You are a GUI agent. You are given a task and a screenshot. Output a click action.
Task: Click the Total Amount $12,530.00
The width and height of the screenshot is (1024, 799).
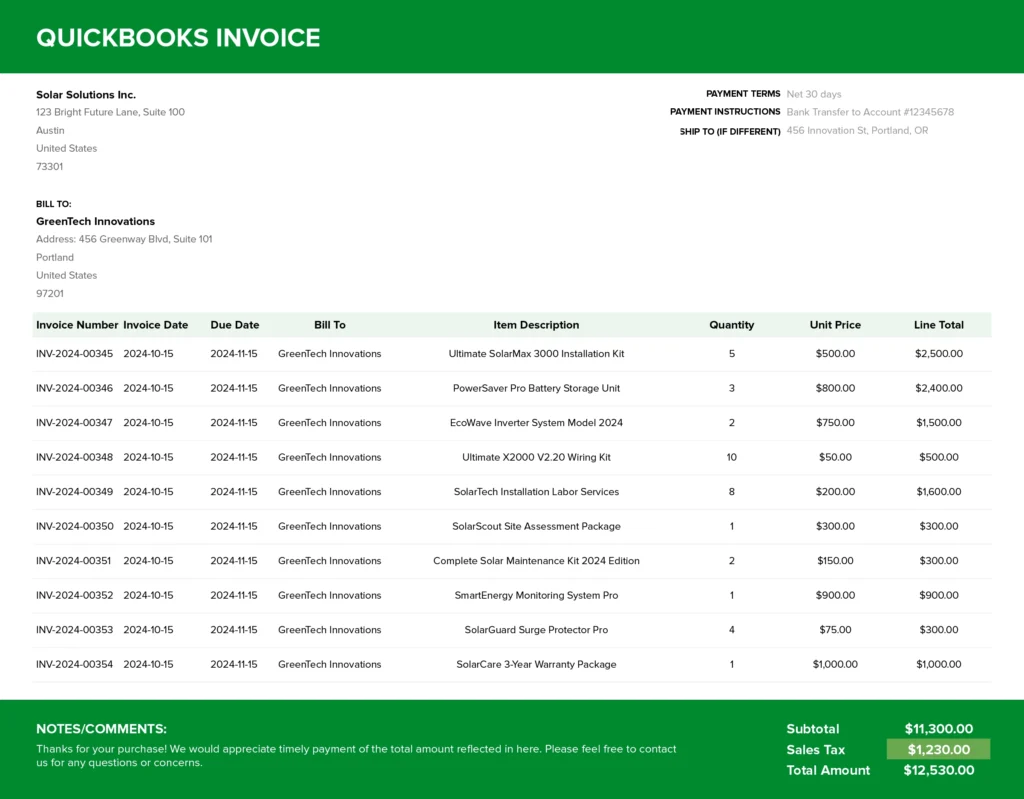tap(938, 770)
